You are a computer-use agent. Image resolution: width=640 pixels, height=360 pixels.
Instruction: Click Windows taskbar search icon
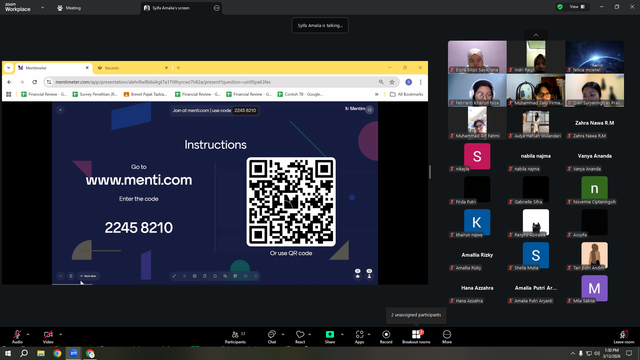pyautogui.click(x=24, y=353)
